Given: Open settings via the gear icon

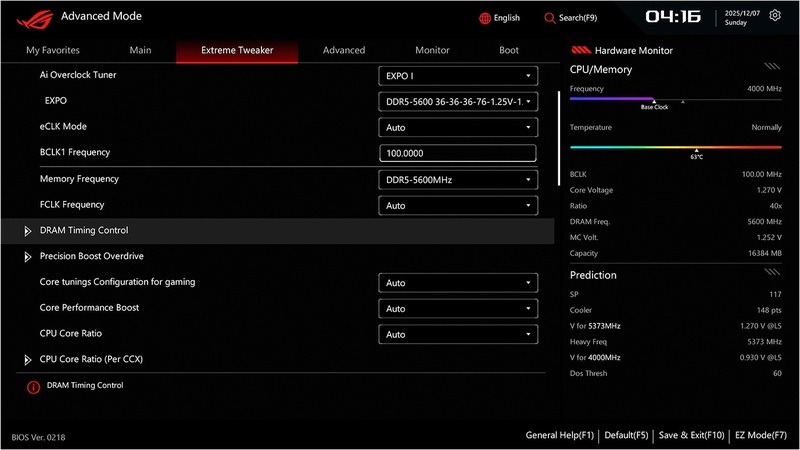Looking at the screenshot, I should pos(774,15).
